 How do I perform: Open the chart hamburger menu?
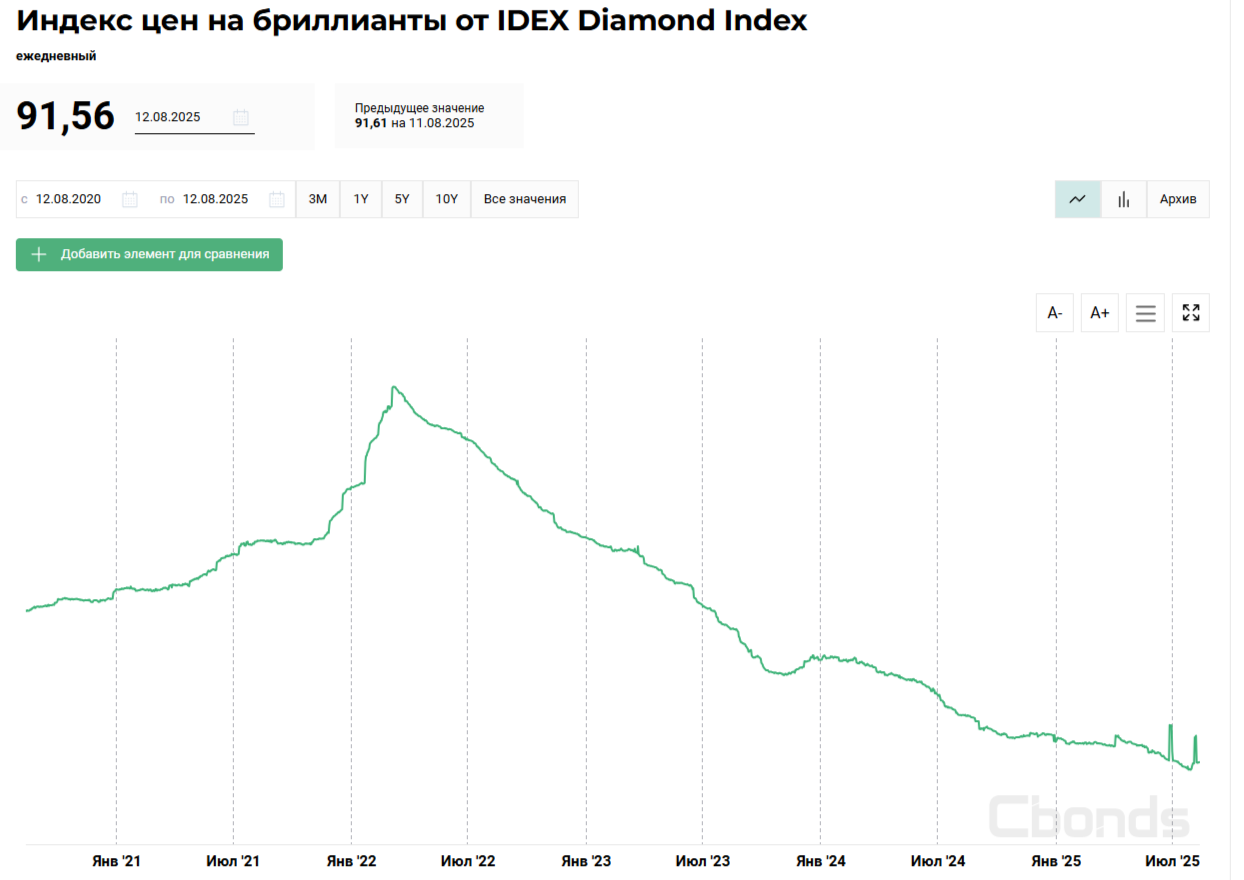tap(1145, 313)
